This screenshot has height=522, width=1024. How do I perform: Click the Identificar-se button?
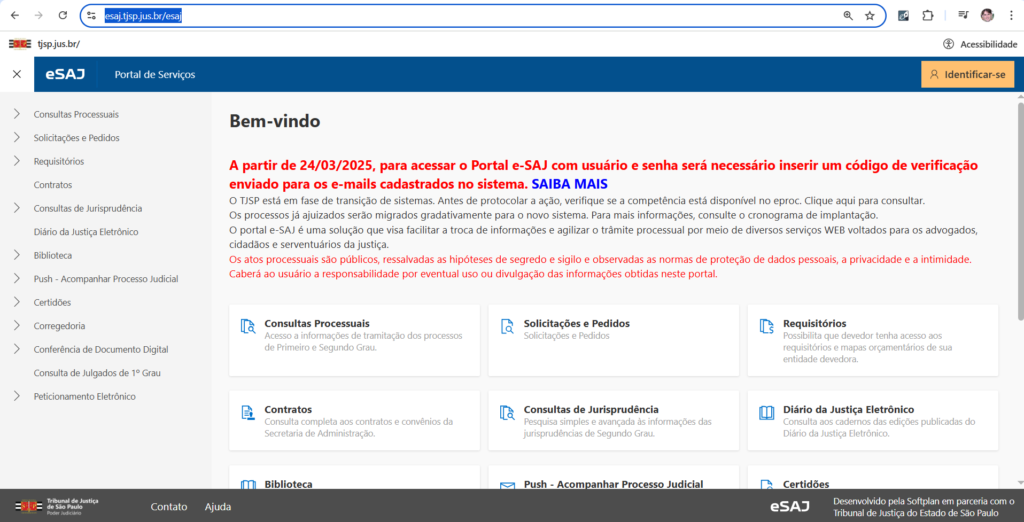tap(967, 74)
